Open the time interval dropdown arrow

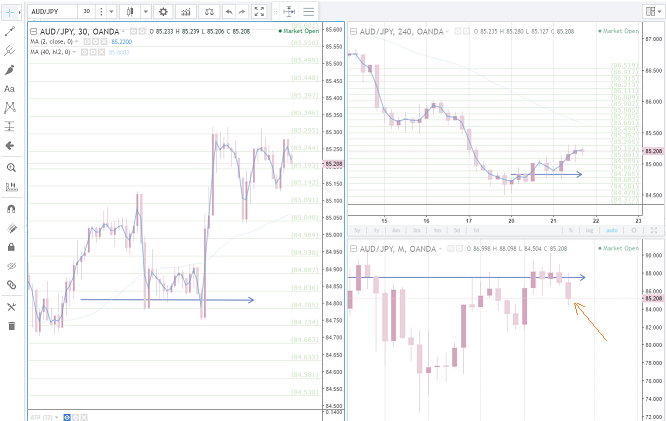[x=108, y=11]
